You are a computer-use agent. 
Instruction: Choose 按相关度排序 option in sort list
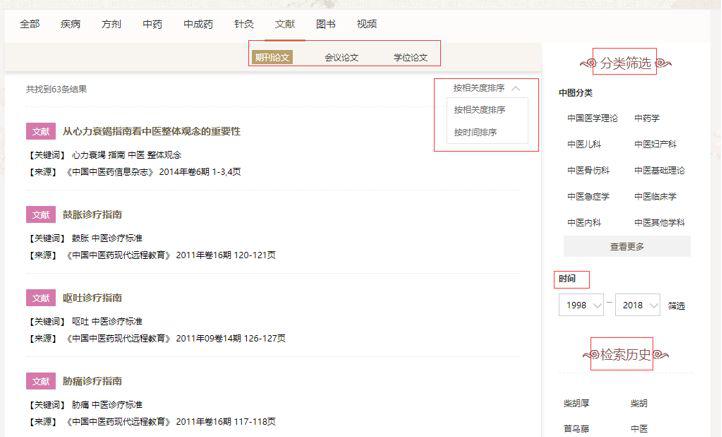click(x=480, y=110)
